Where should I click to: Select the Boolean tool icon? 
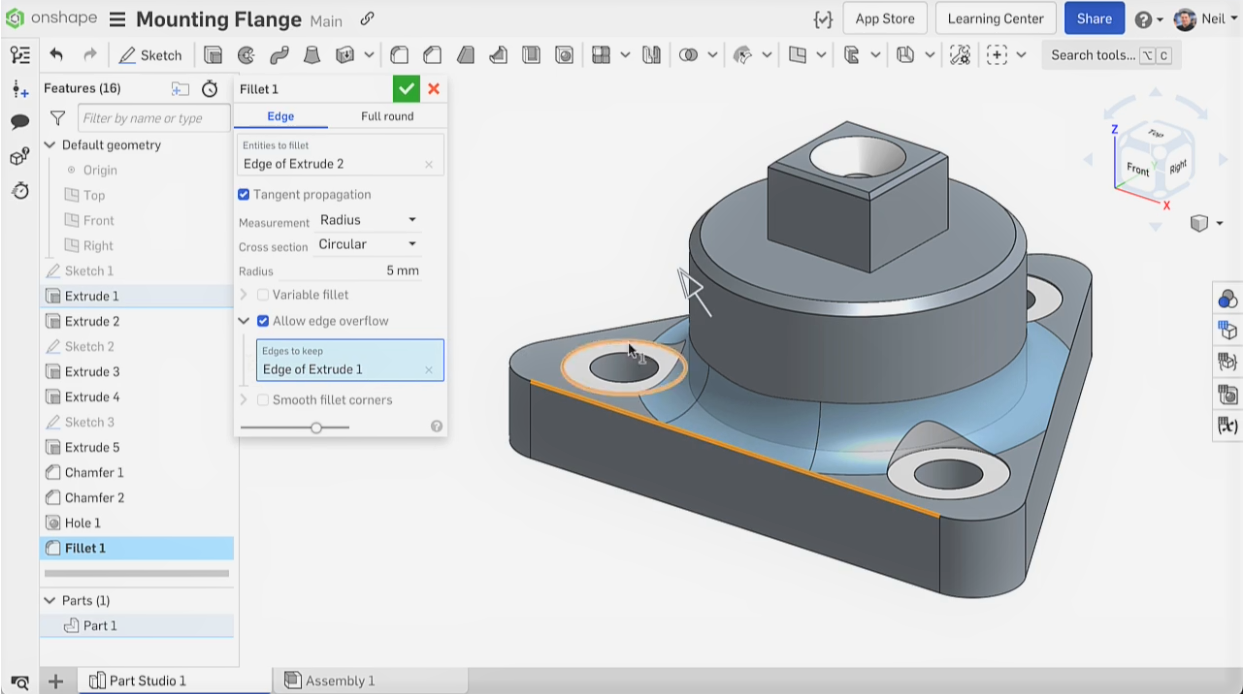[688, 55]
